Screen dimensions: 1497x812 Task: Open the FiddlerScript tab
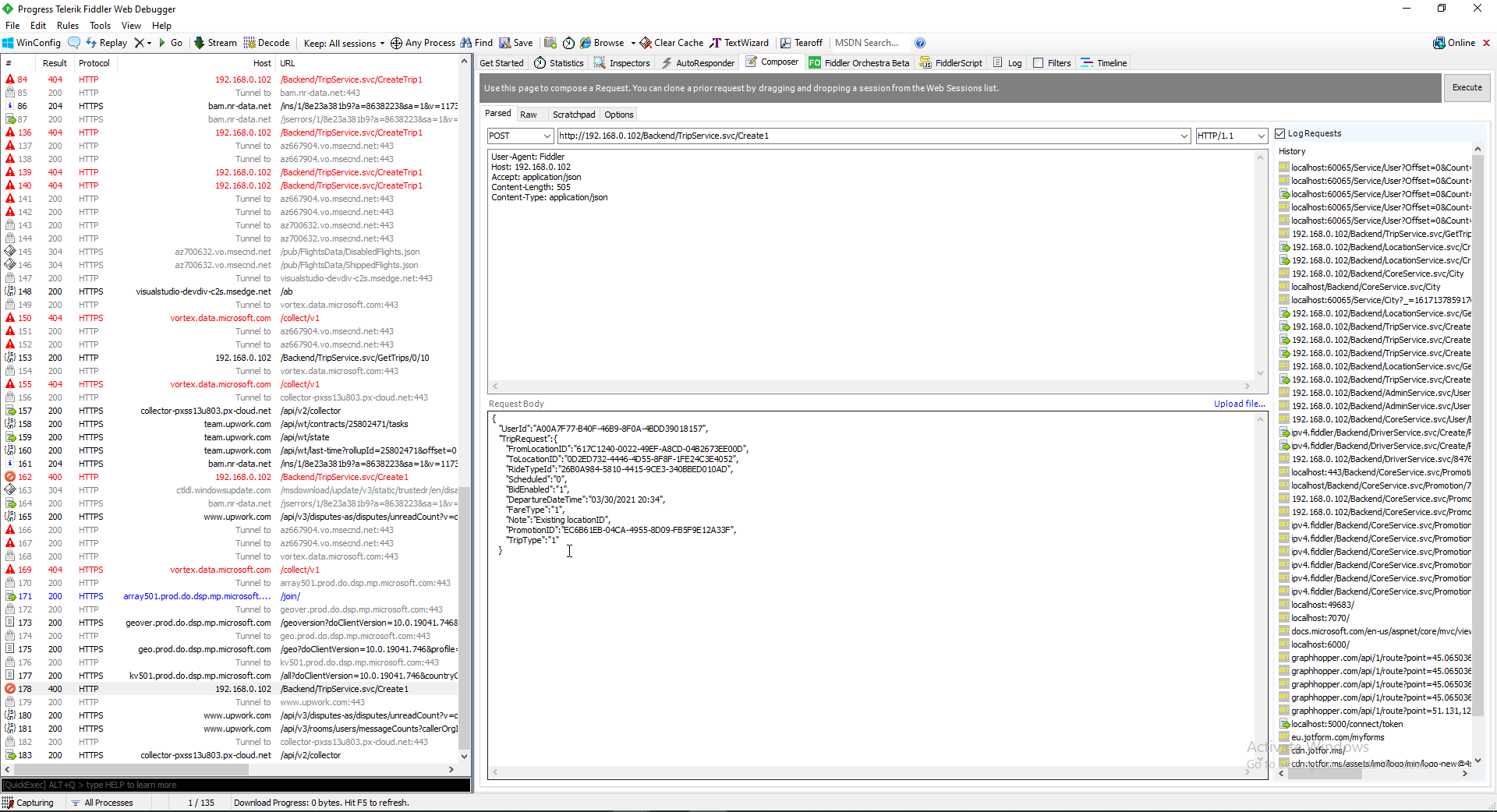tap(951, 63)
